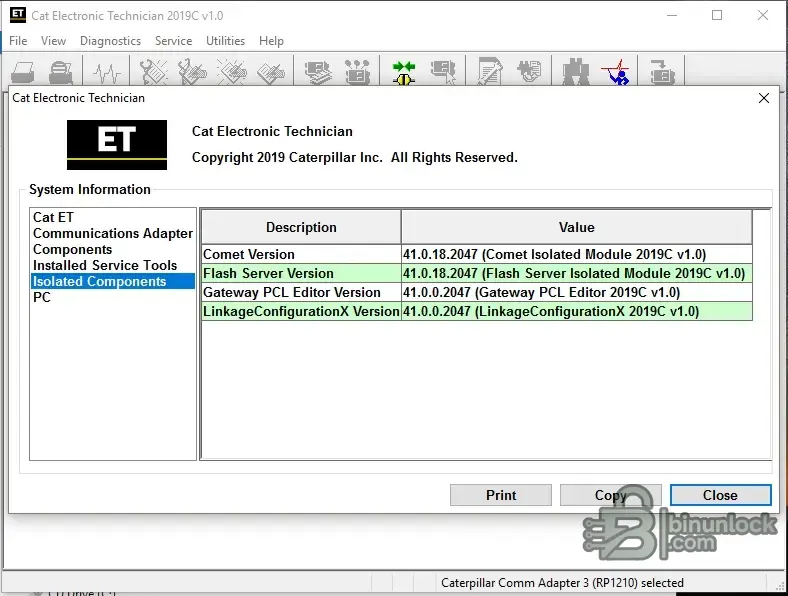Click the Description column header
This screenshot has width=788, height=596.
click(x=301, y=227)
